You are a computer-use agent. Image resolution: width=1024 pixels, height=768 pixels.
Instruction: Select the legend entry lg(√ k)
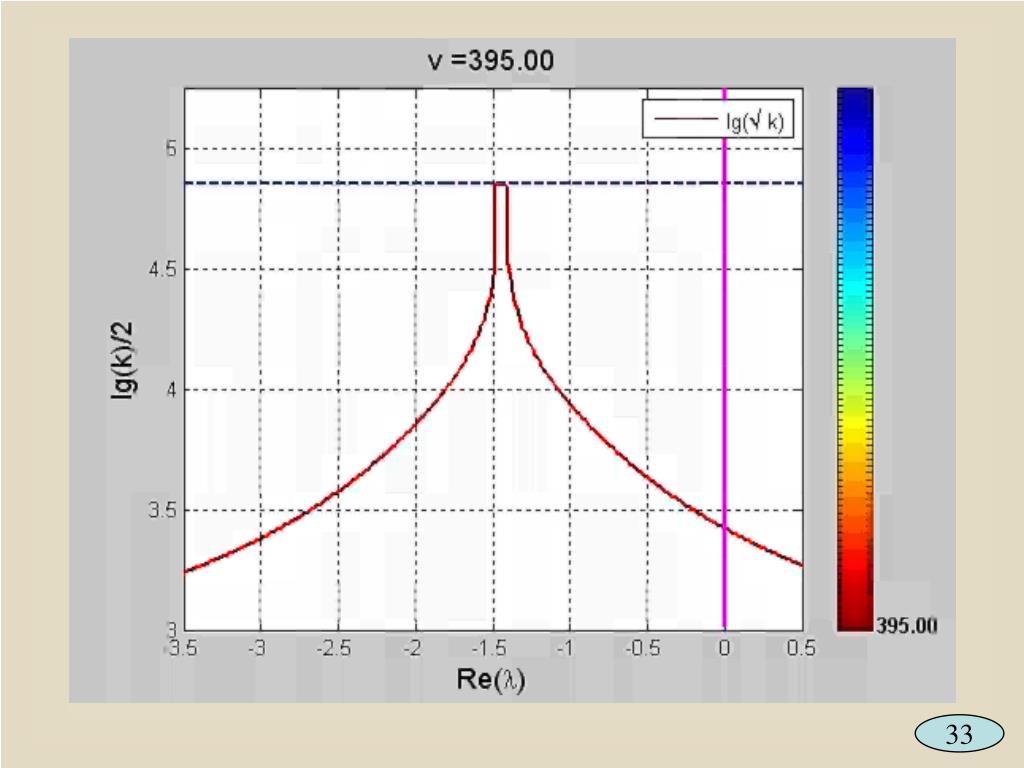coord(718,119)
